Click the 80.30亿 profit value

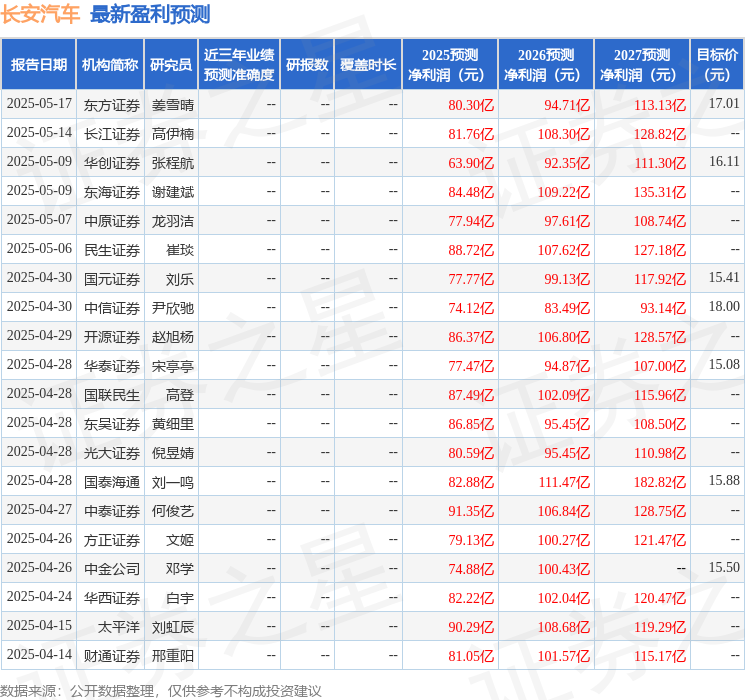pos(471,105)
